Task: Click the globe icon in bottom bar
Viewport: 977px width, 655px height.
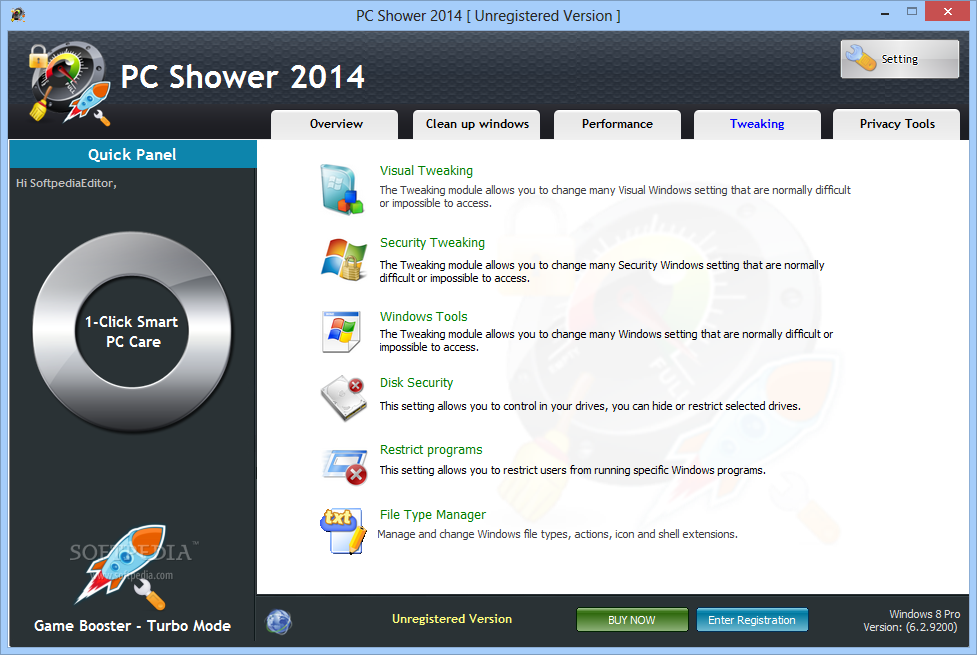Action: tap(279, 621)
